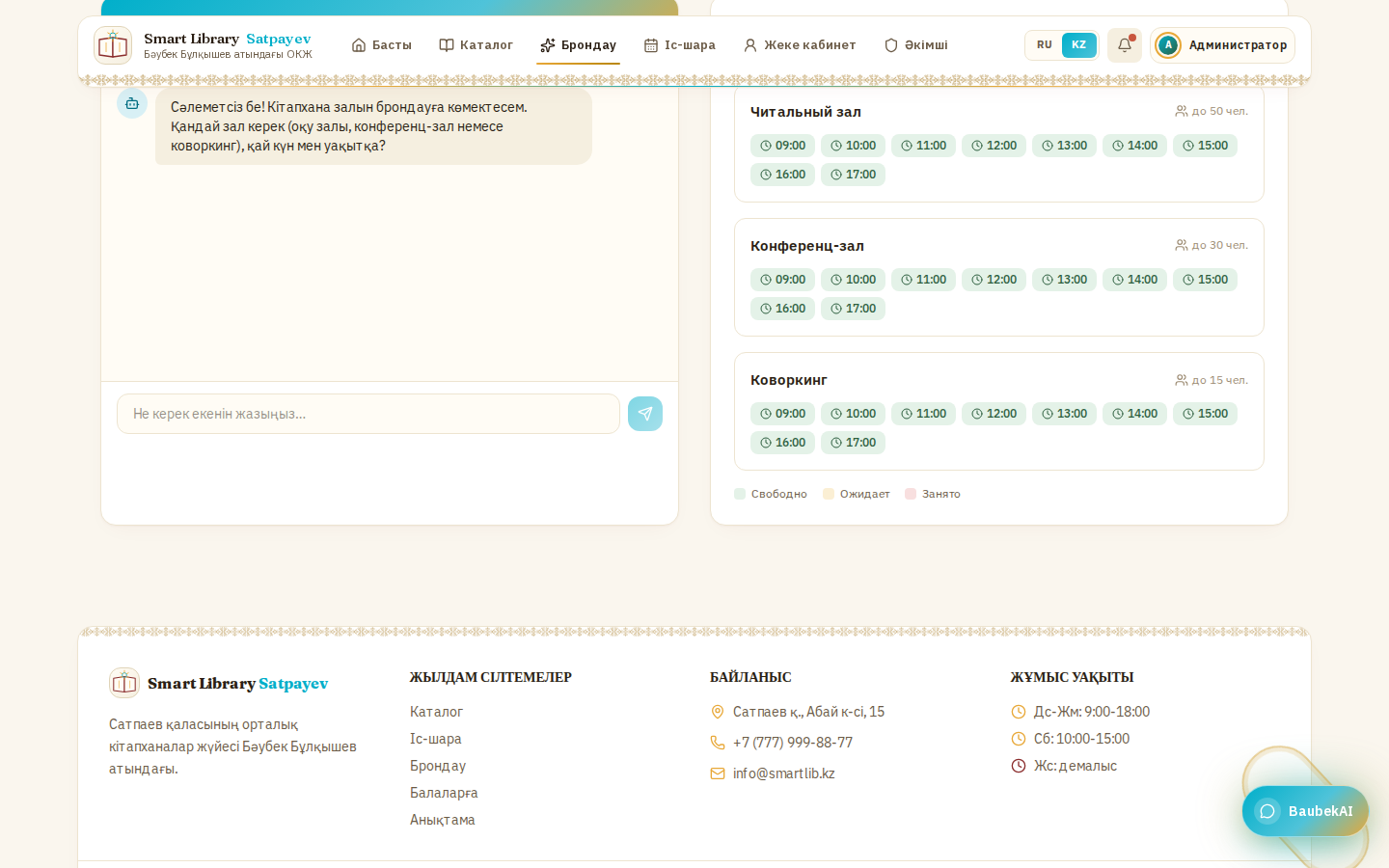Select 10:00 slot for Коворкинг
This screenshot has height=868, width=1389.
tap(854, 414)
